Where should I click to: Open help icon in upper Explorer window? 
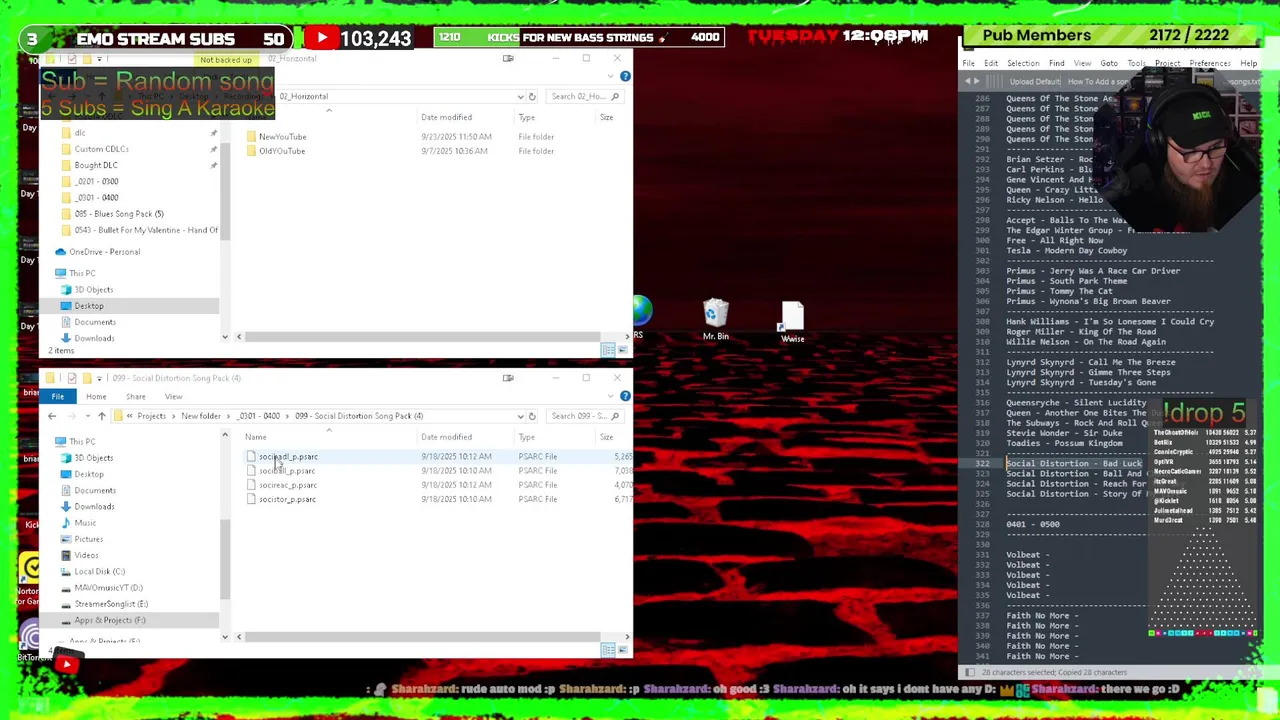click(625, 76)
